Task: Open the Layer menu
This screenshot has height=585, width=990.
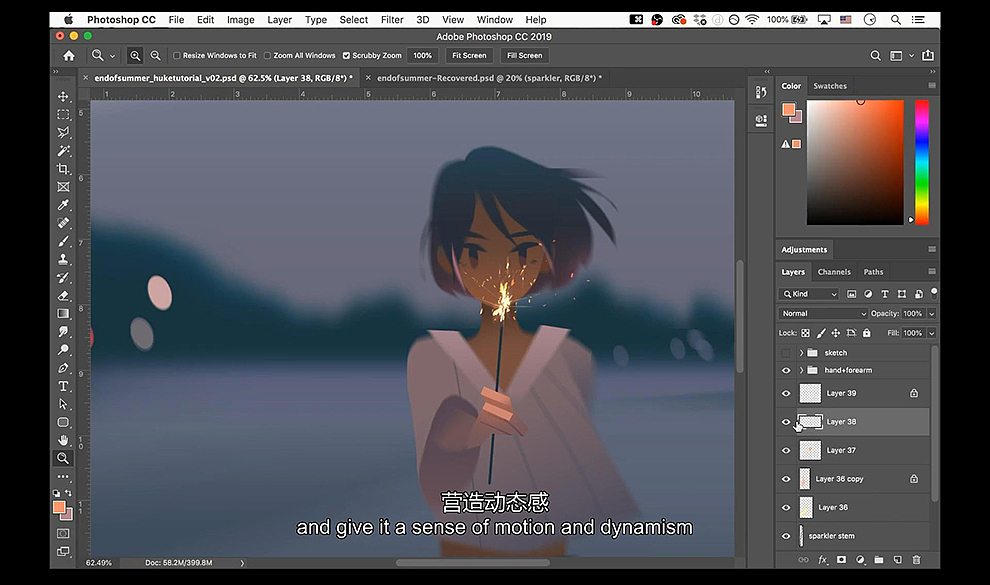Action: click(279, 20)
